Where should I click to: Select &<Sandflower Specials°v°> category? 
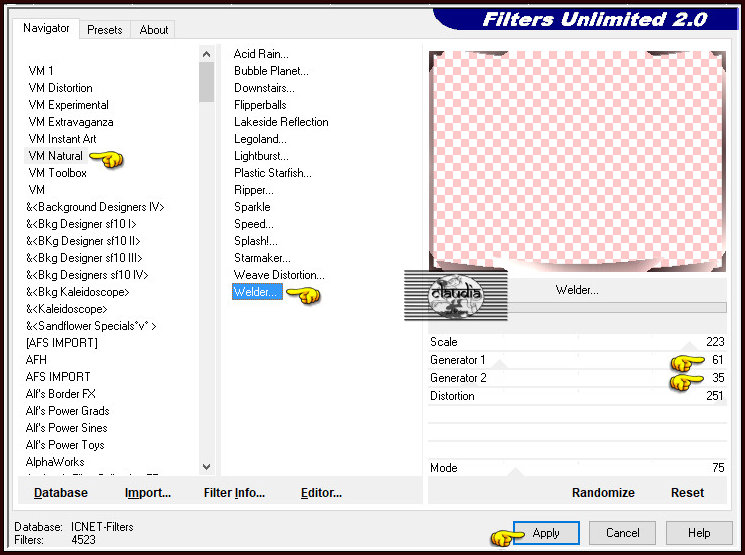point(91,326)
